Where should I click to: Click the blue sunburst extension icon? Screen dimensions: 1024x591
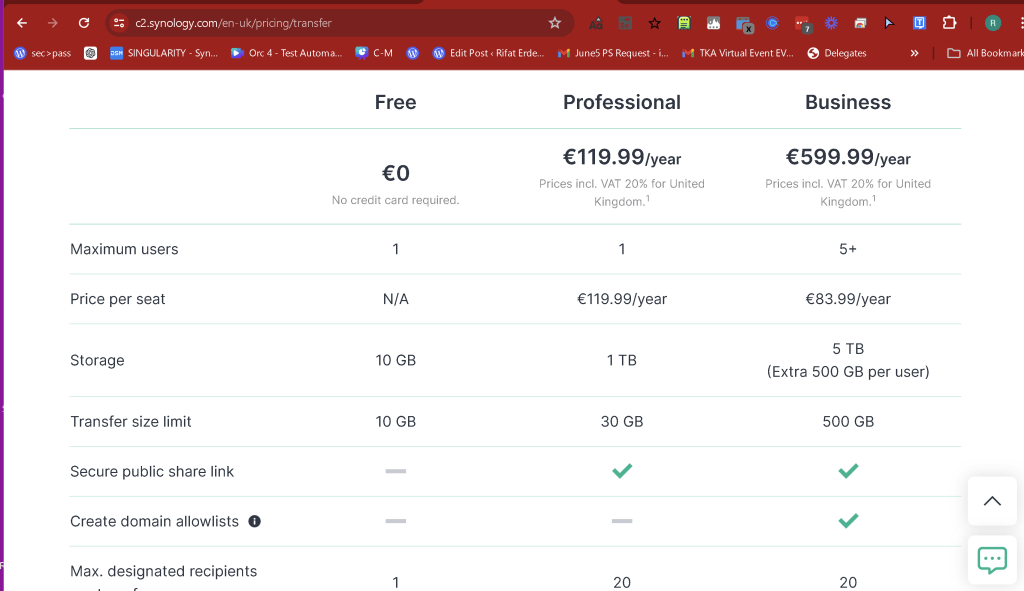click(831, 24)
